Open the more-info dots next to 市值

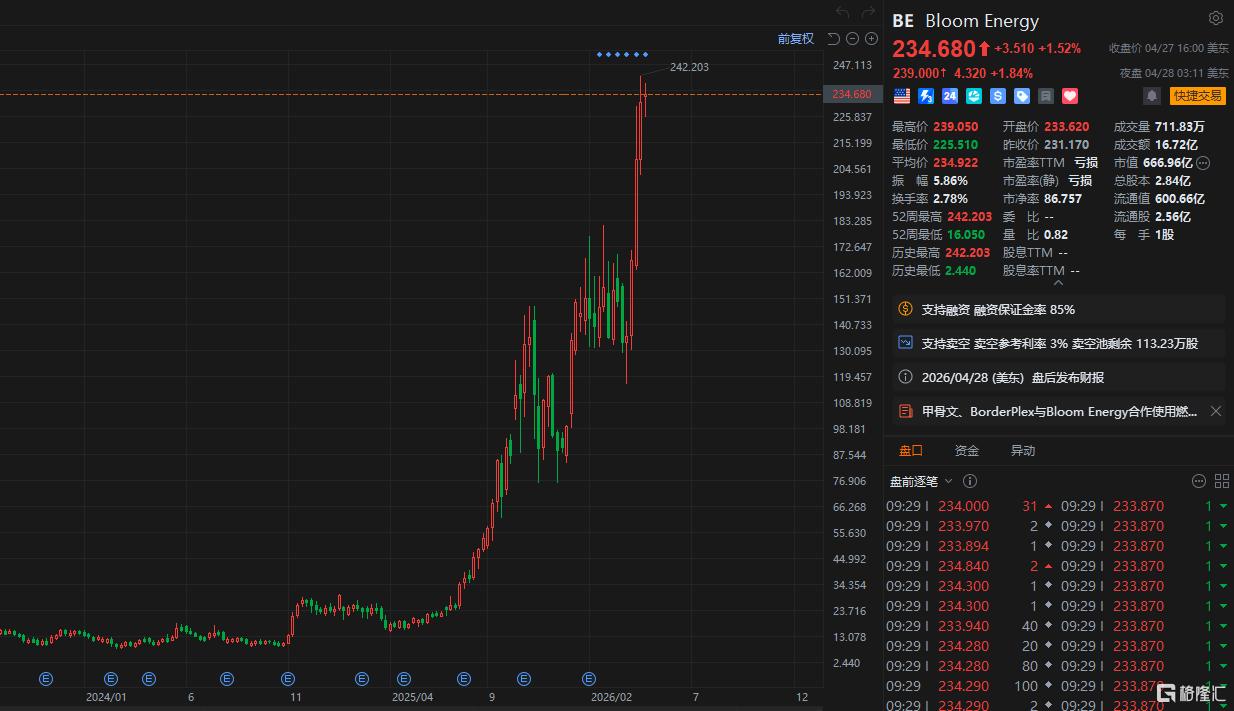[x=1203, y=163]
